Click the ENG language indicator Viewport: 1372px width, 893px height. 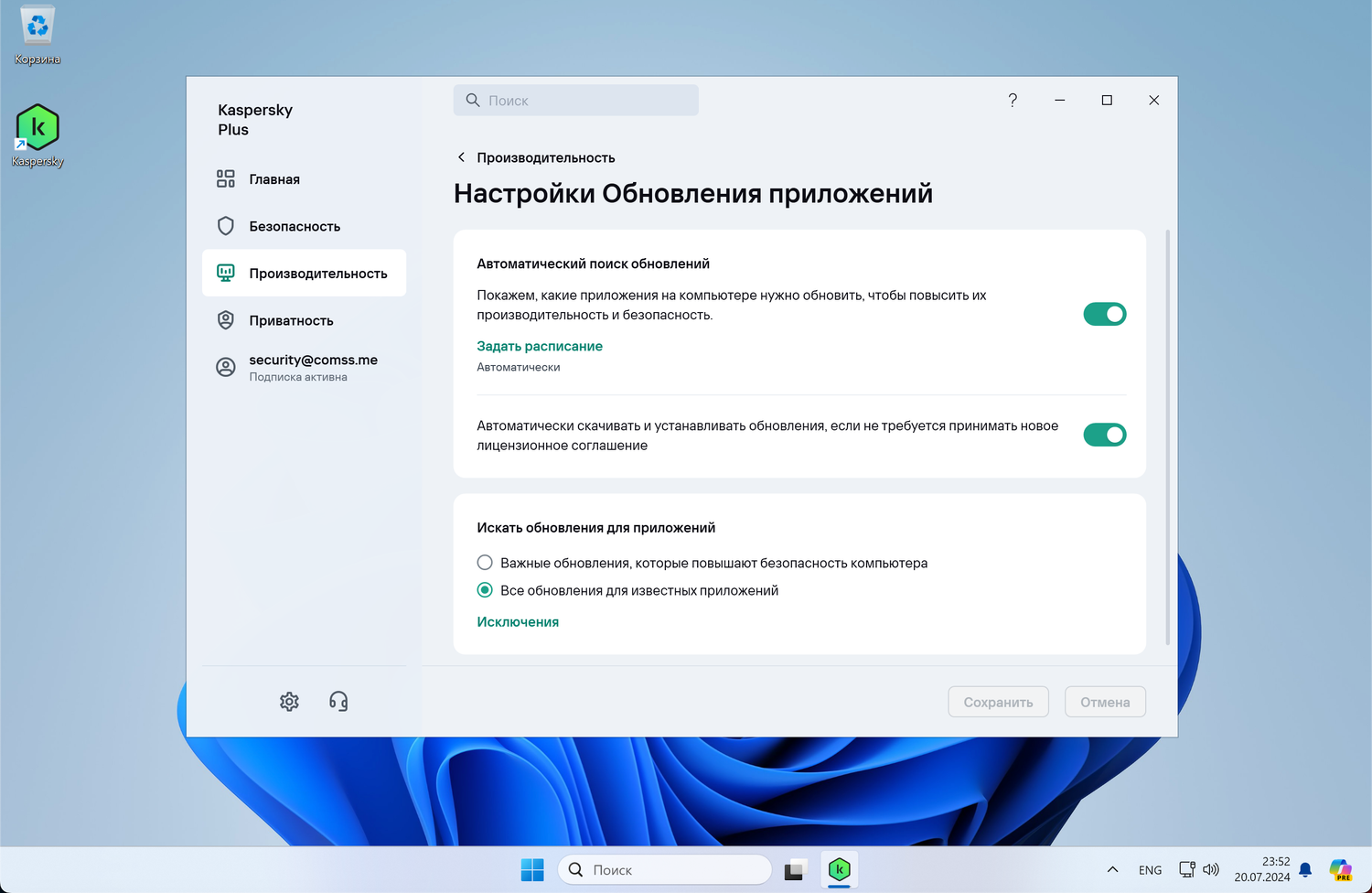click(1151, 870)
